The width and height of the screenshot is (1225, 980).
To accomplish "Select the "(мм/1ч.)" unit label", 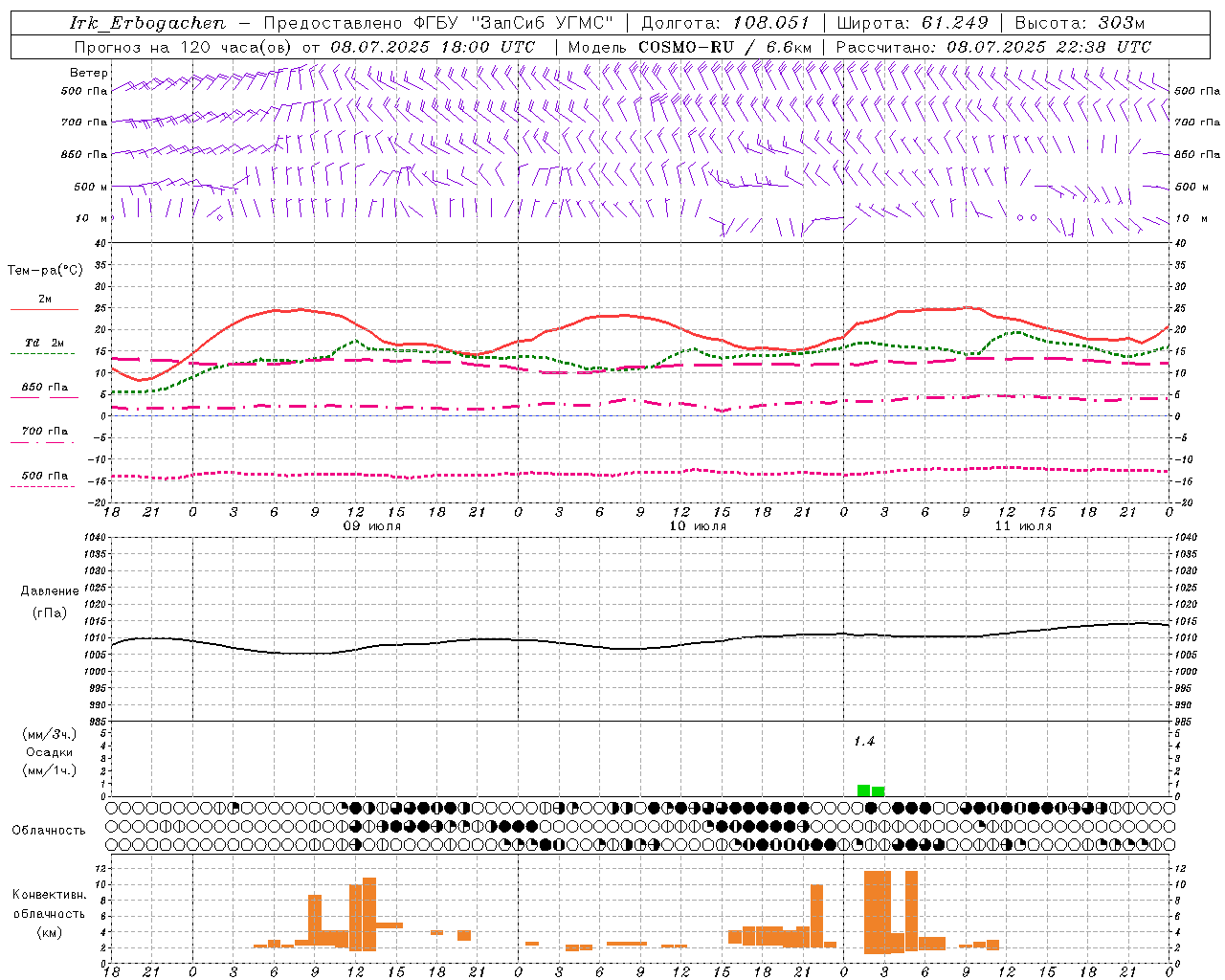I will pos(50,770).
